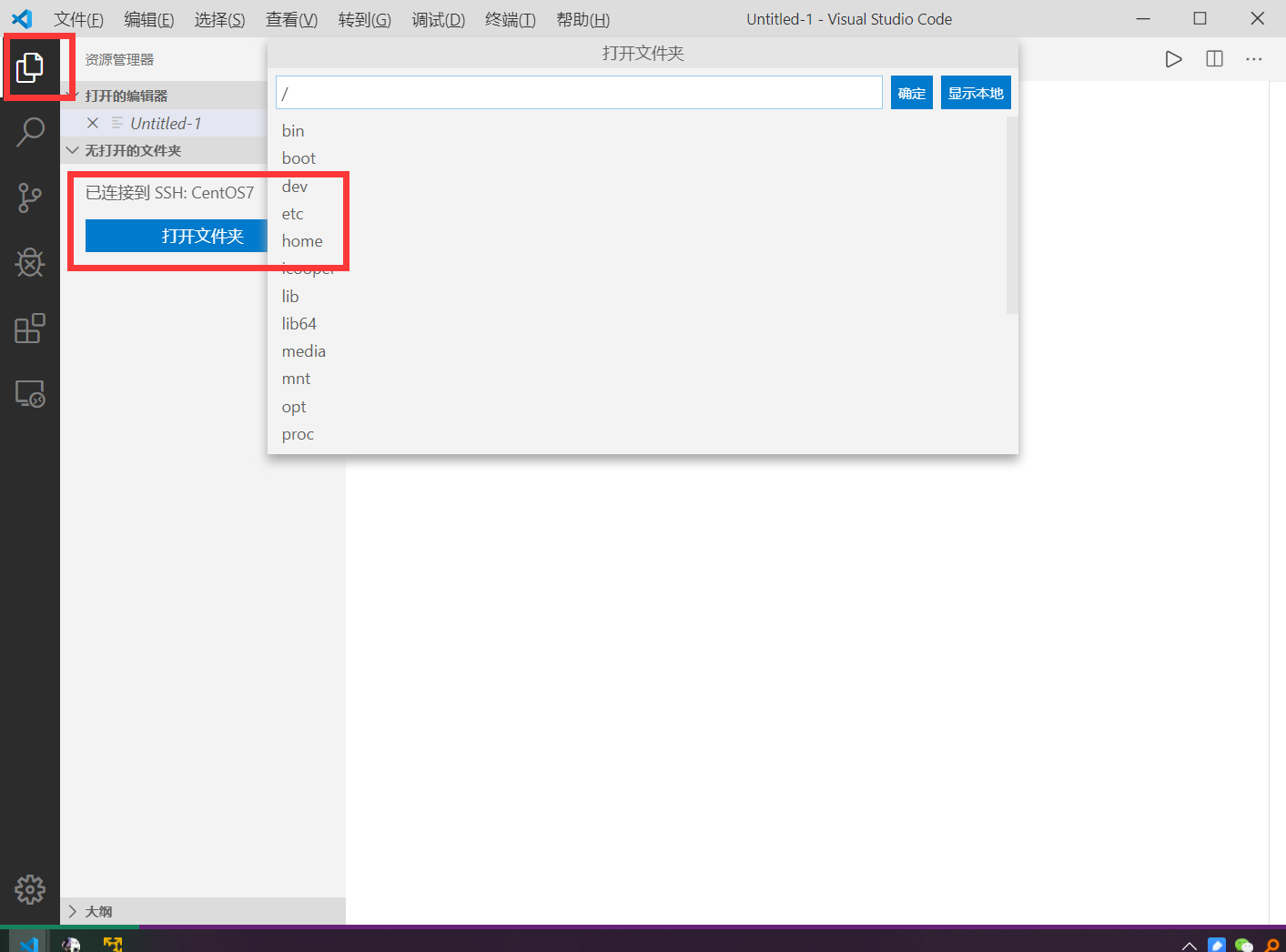Click the Split Editor icon
1286x952 pixels.
pos(1214,58)
